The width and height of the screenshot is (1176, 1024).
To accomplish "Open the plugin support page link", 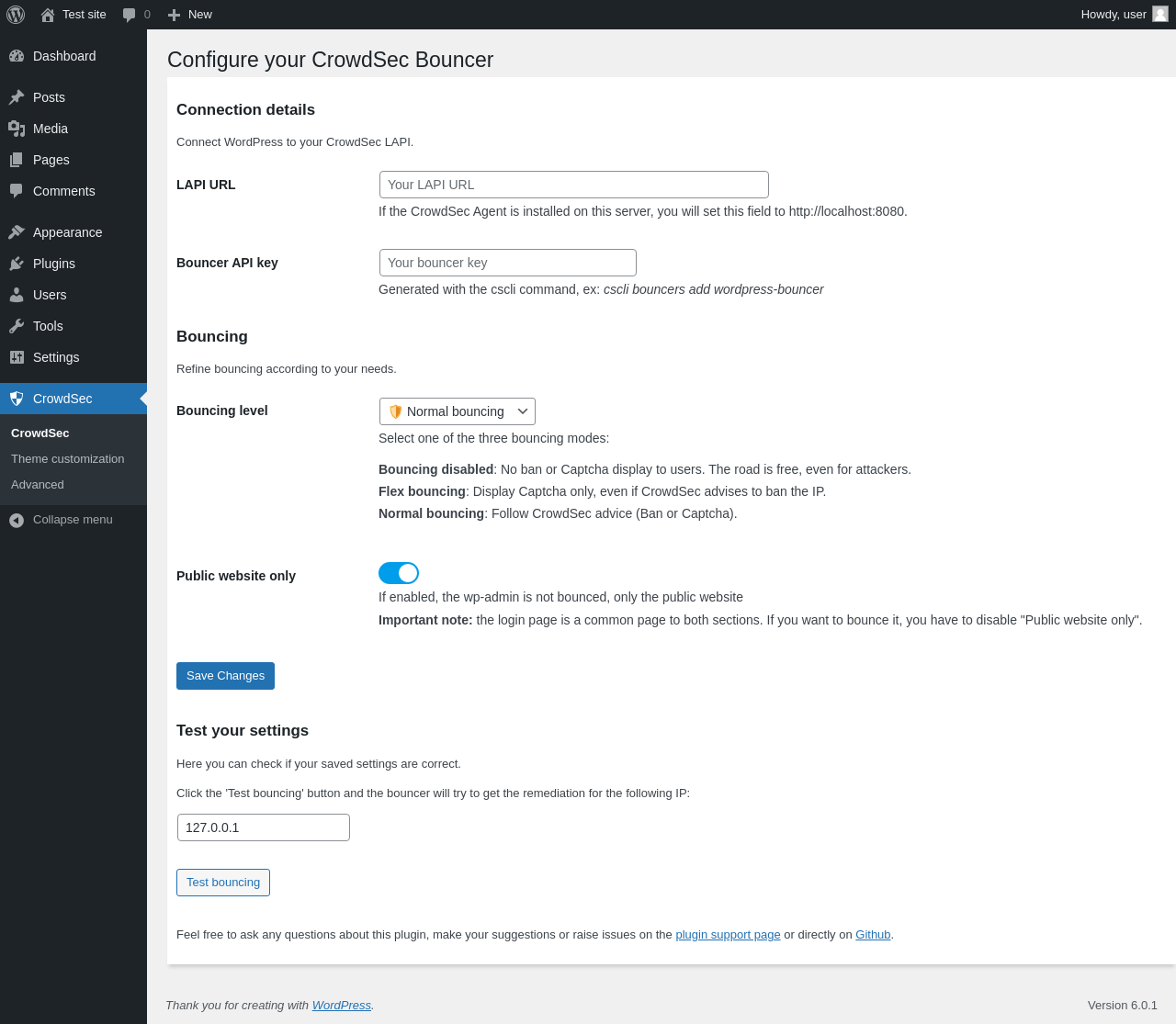I will pyautogui.click(x=728, y=935).
